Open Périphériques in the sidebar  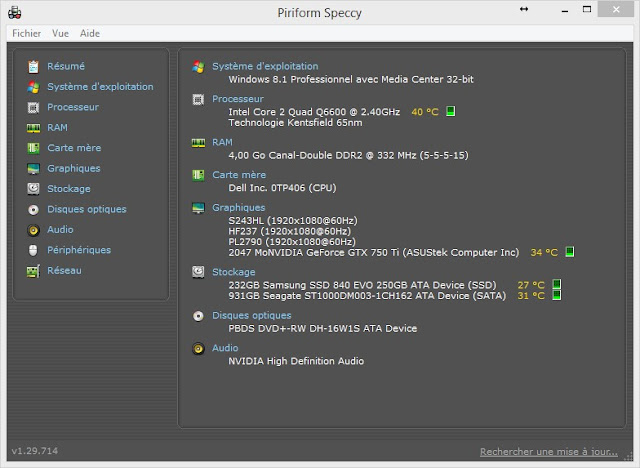tap(79, 250)
